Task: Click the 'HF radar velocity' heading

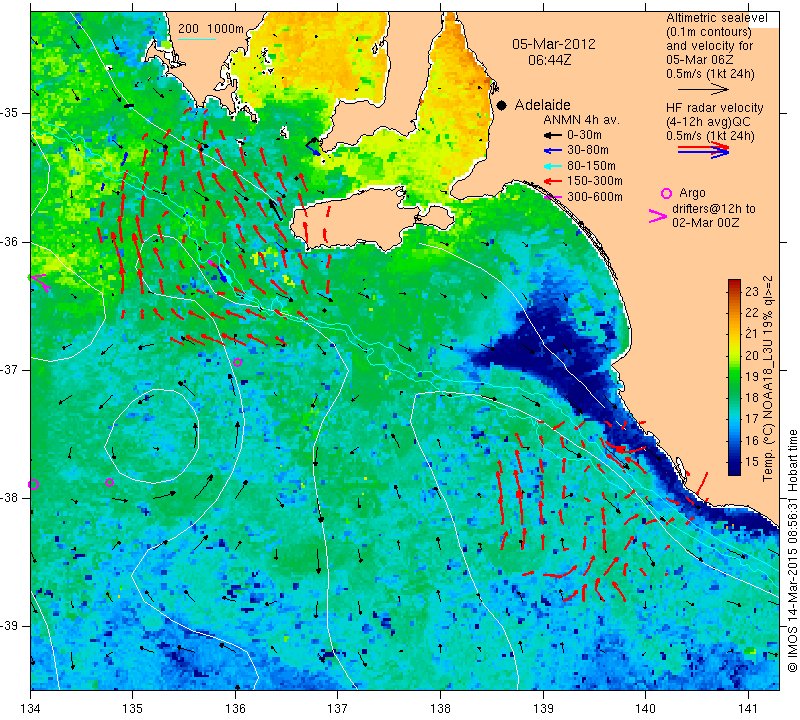Action: tap(714, 108)
